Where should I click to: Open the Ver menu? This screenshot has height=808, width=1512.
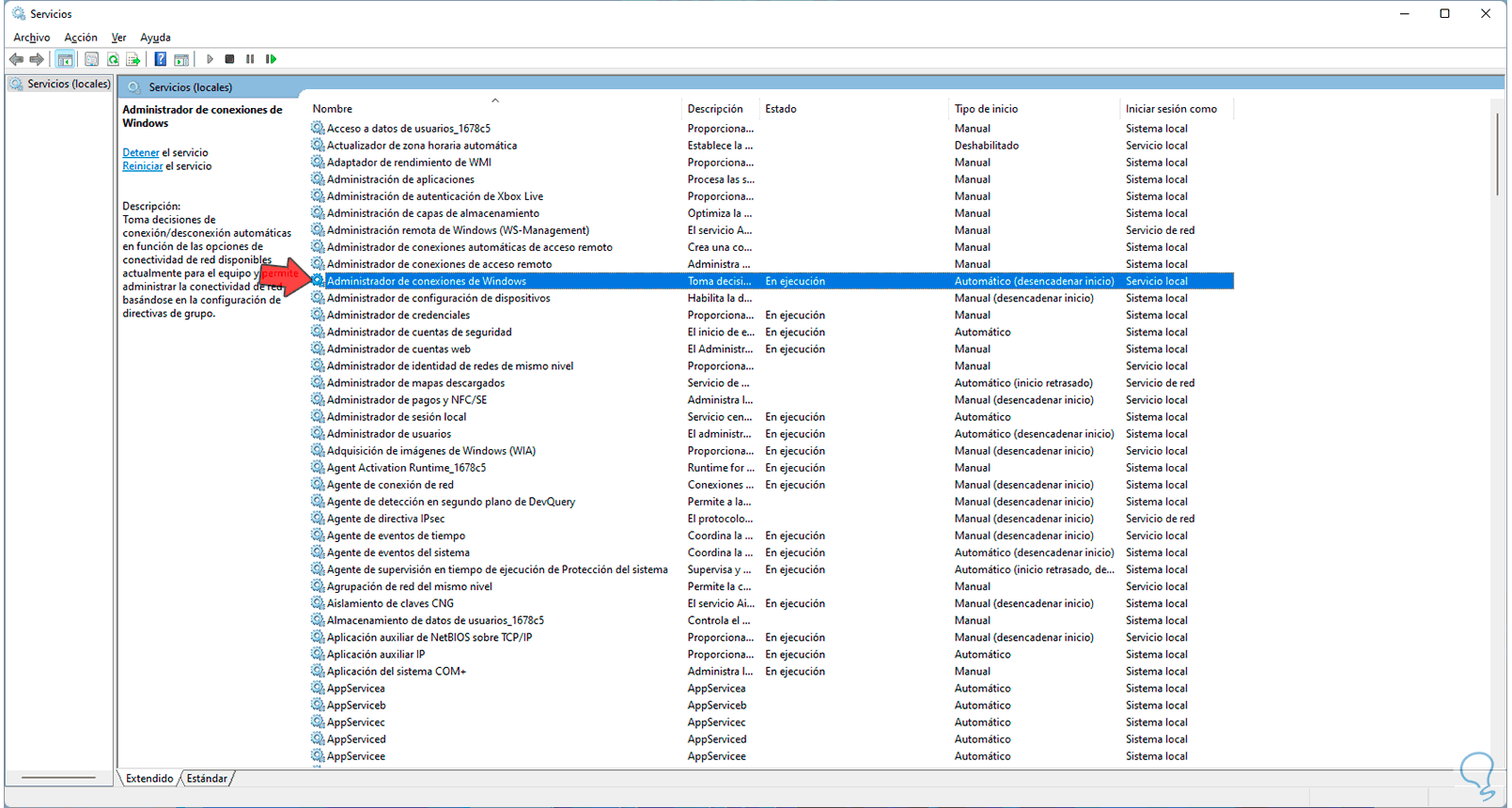118,38
